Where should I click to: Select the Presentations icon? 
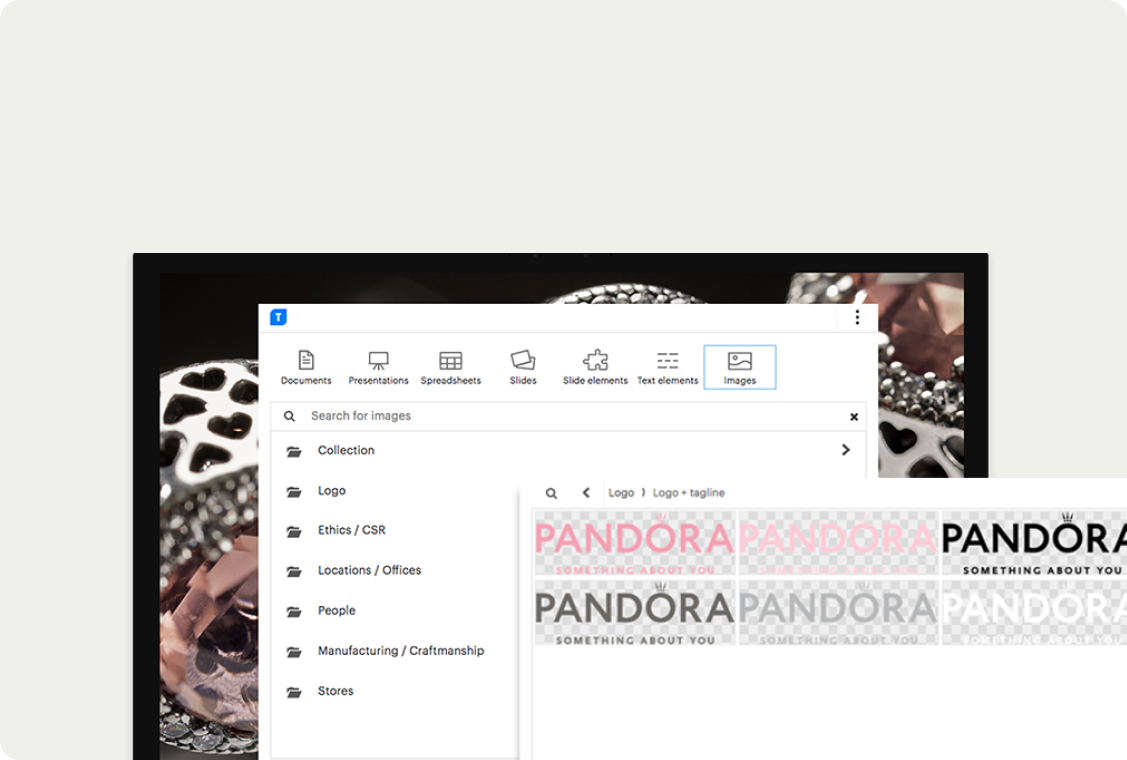[x=378, y=365]
